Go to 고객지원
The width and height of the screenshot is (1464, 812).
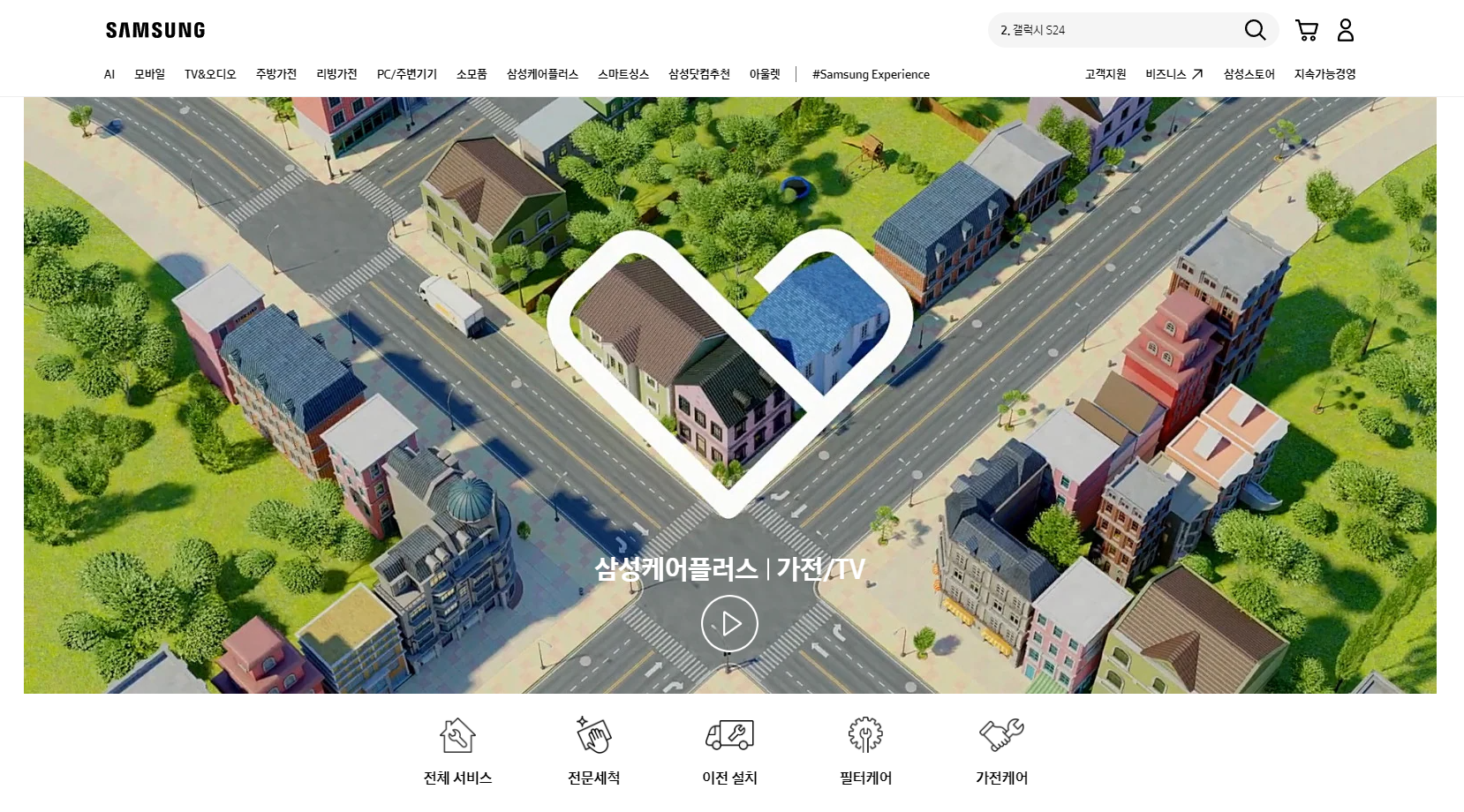click(1106, 74)
